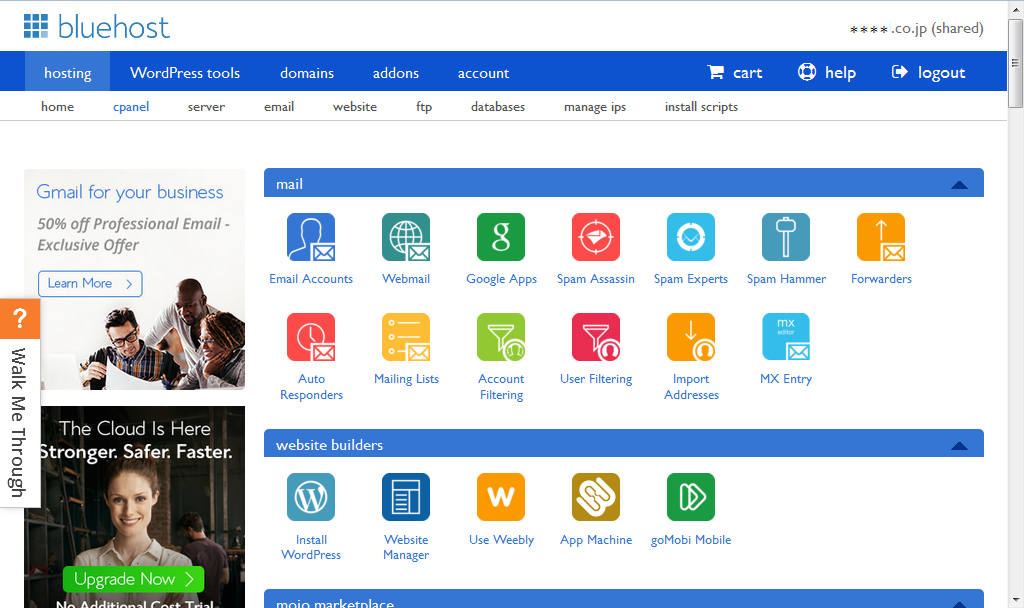
Task: Open the addons tab
Action: pos(396,72)
